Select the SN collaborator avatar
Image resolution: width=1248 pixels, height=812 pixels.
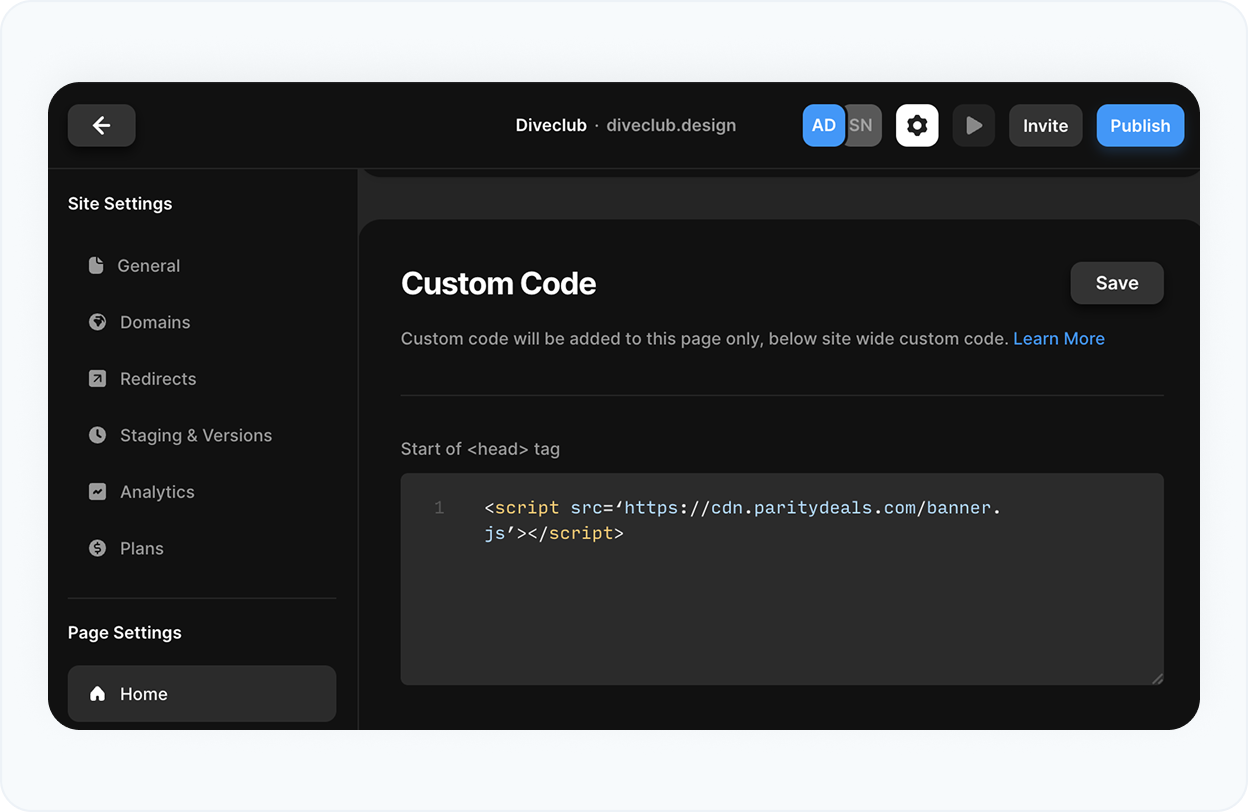tap(861, 125)
